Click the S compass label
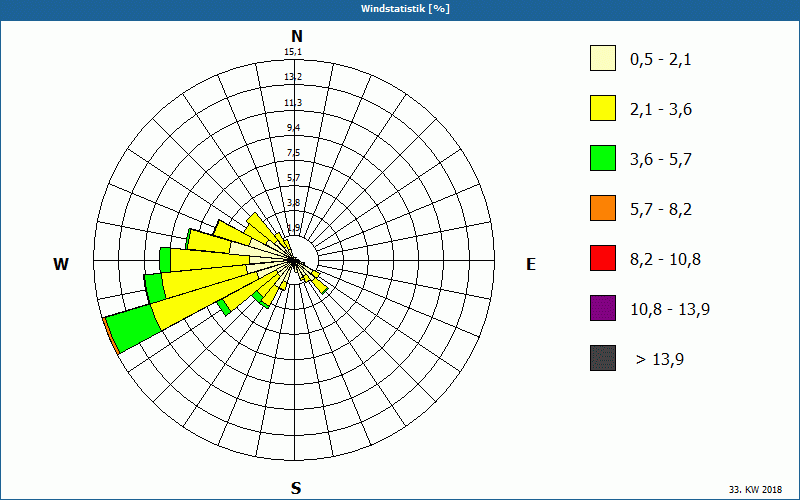 (296, 488)
